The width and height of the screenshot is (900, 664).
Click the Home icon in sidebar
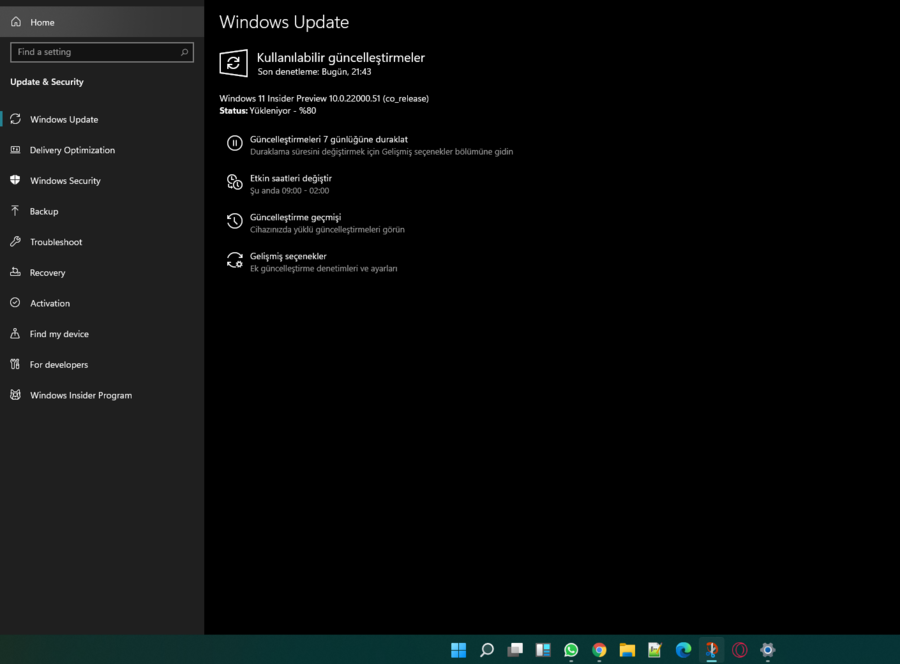(16, 22)
